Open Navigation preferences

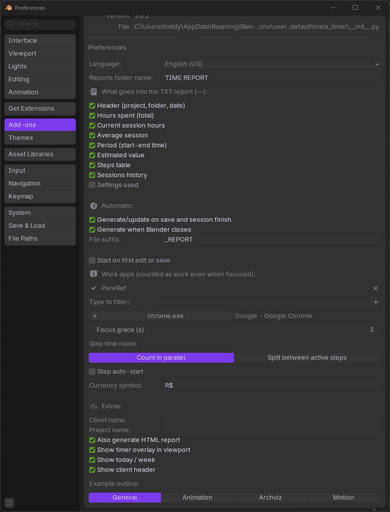pos(40,184)
